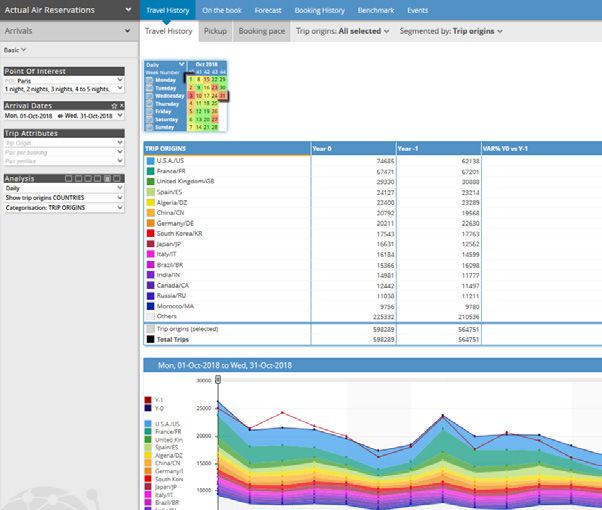Switch to the Events tab

[417, 10]
